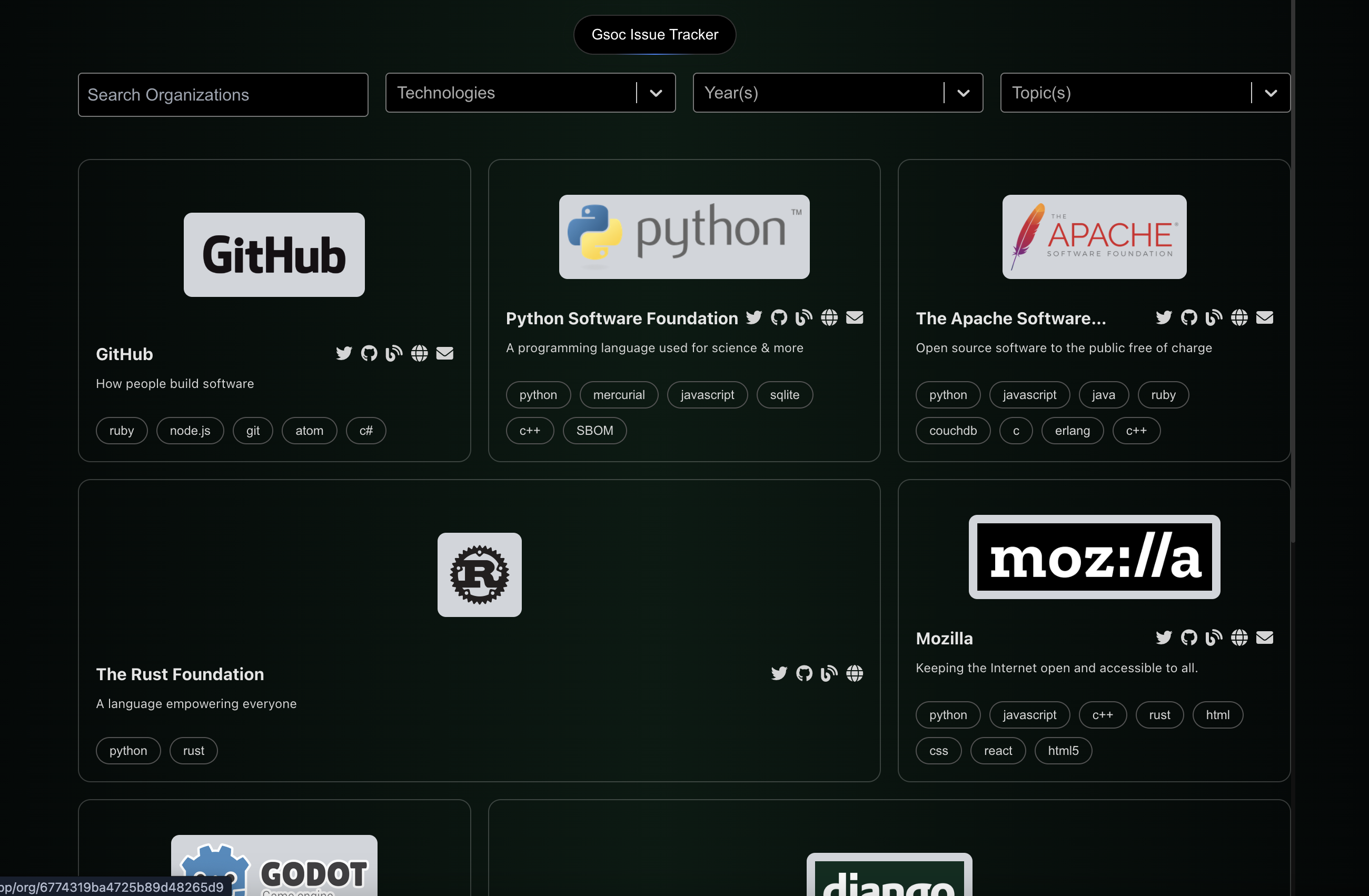
Task: Click the Gsoc Issue Tracker button
Action: (654, 35)
